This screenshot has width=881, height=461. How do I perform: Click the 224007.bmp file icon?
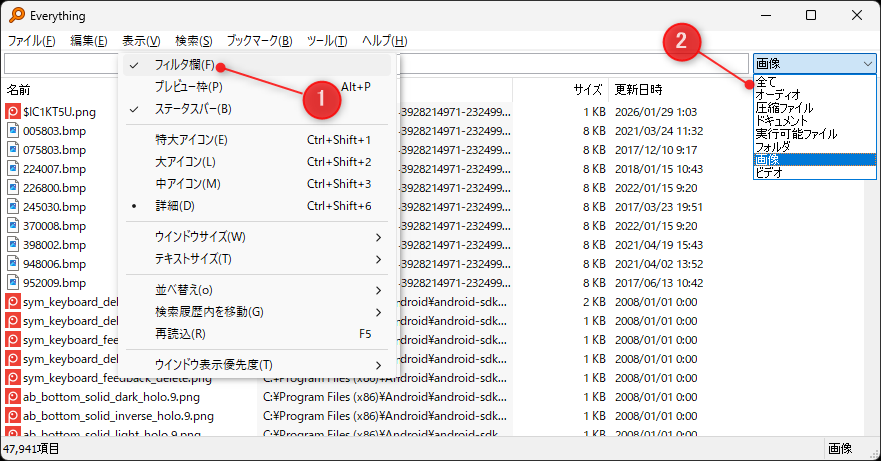click(x=13, y=169)
